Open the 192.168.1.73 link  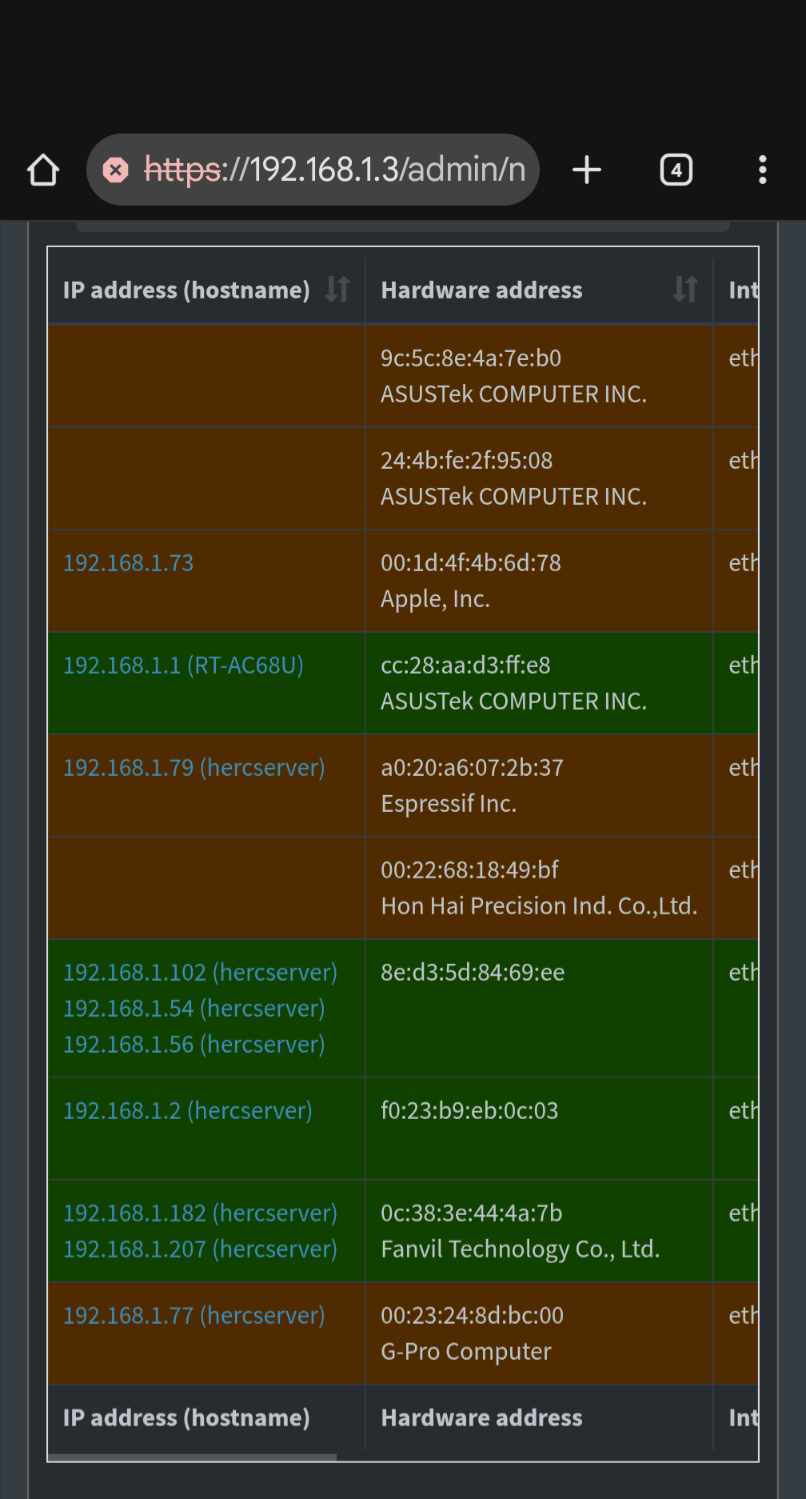click(x=128, y=563)
